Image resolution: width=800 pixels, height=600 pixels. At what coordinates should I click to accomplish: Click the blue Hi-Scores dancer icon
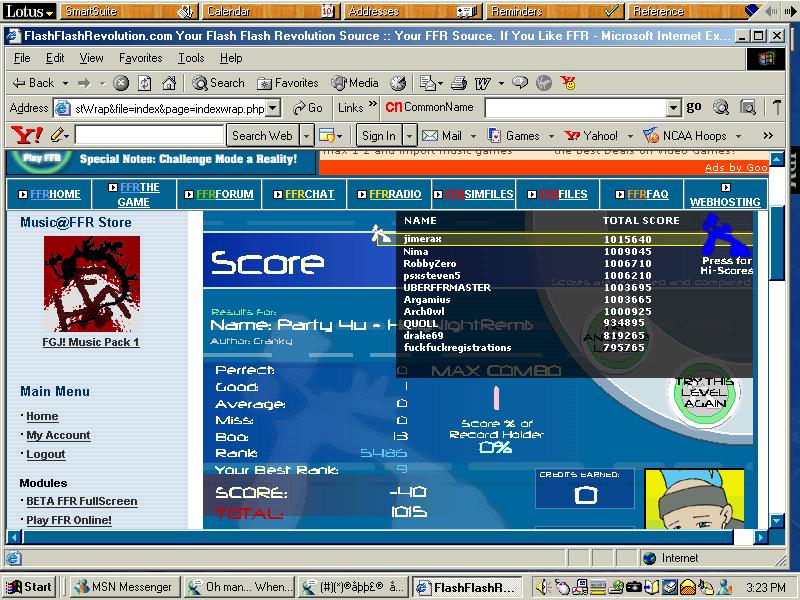(x=725, y=234)
